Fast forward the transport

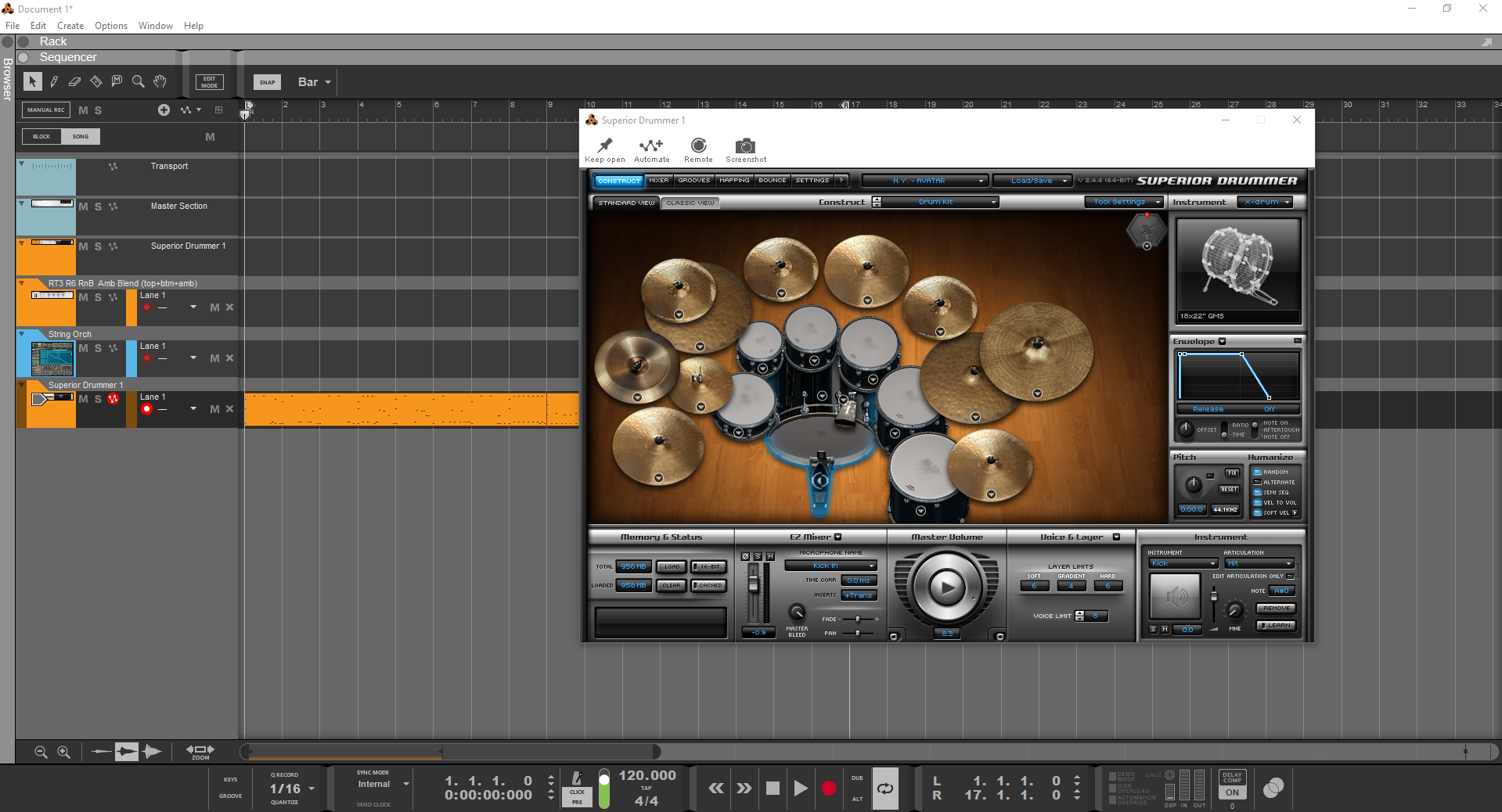744,789
